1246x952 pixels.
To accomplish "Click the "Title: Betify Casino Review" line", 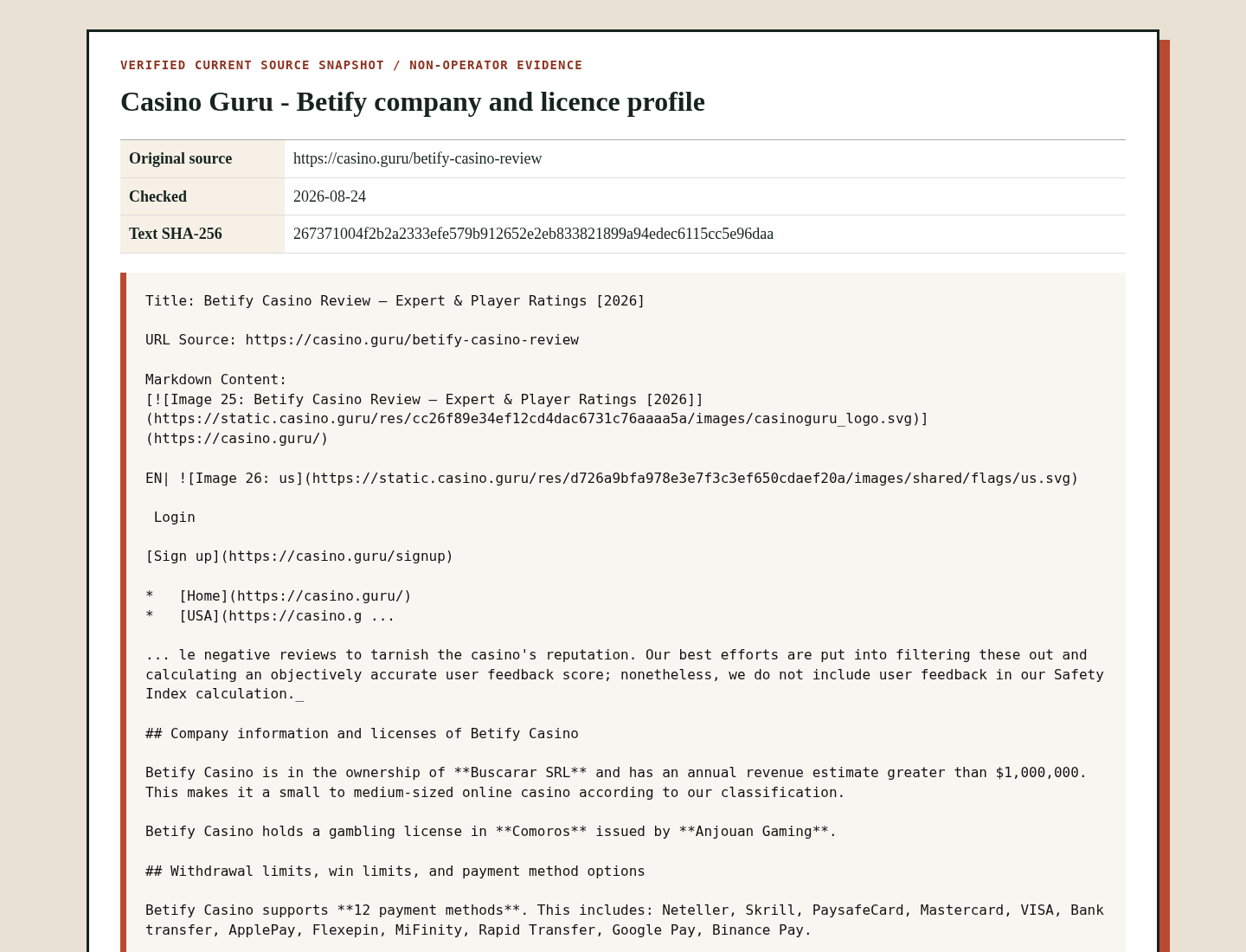I will 395,301.
